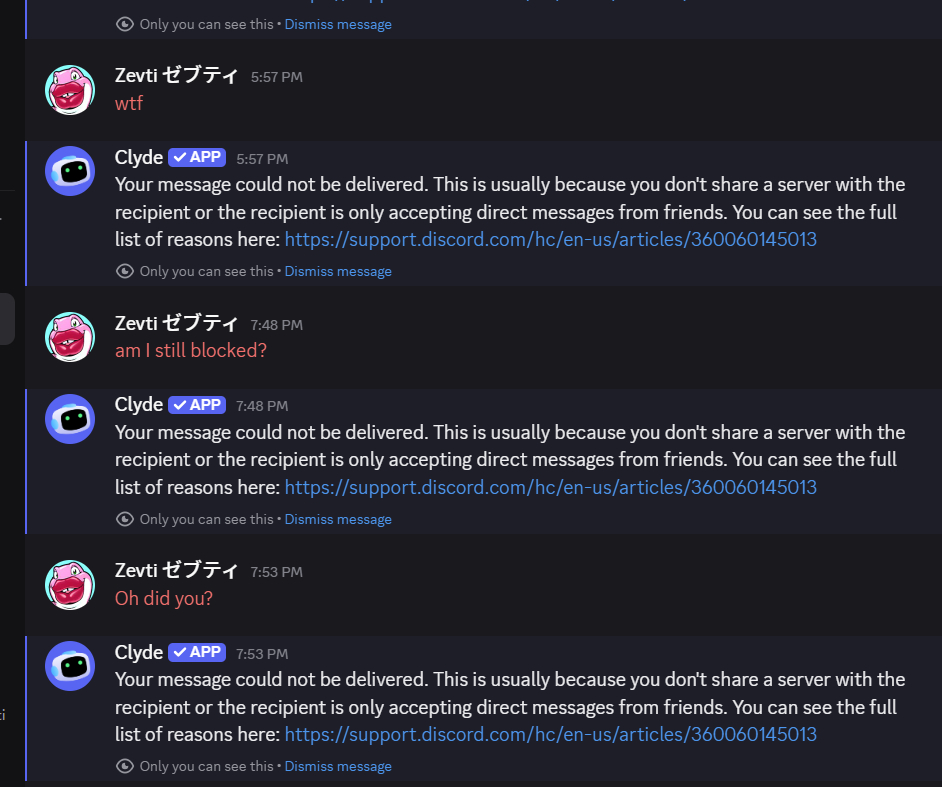Dismiss the 5:57 PM Clyde message
Screen dimensions: 942x787
[x=338, y=271]
